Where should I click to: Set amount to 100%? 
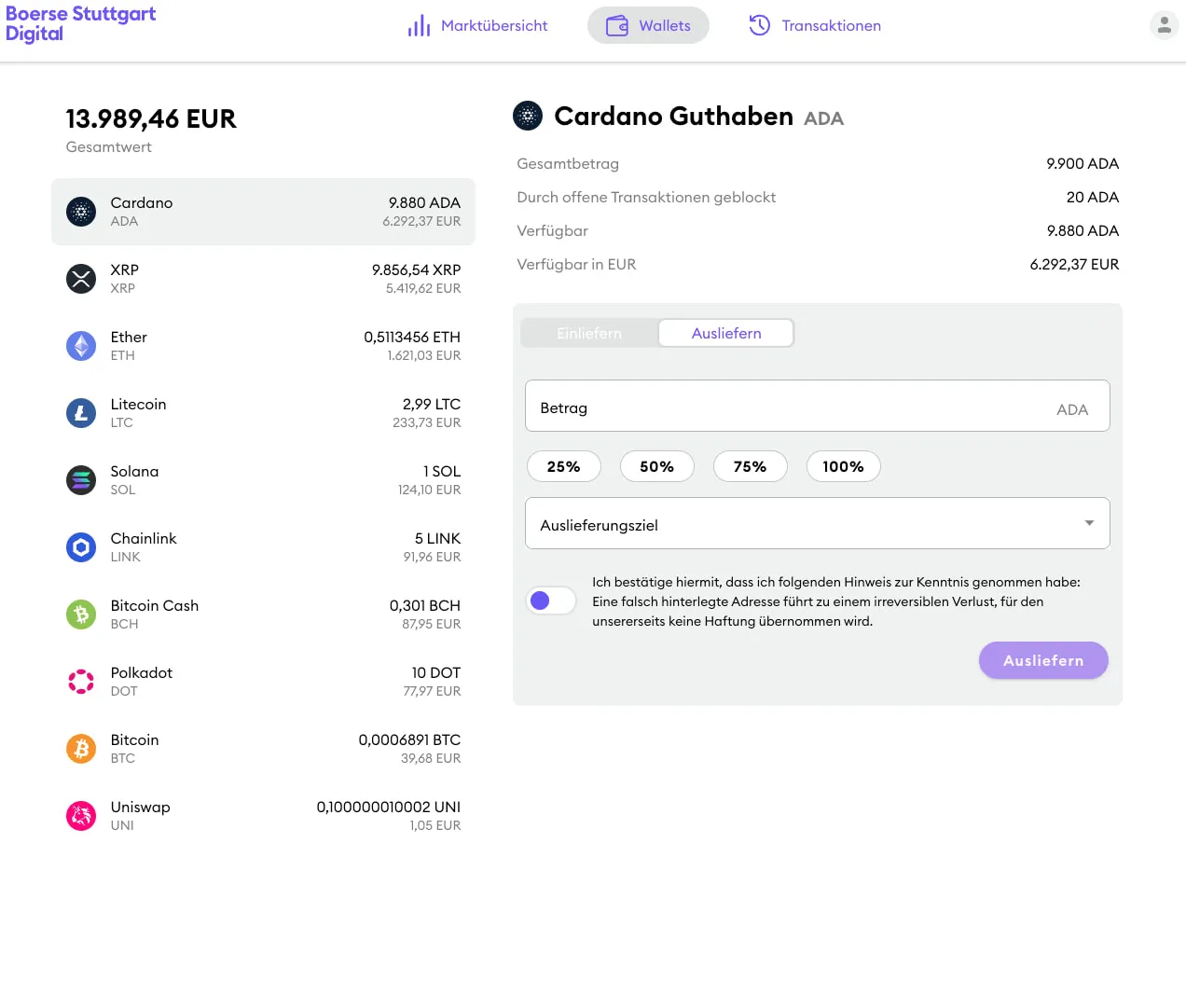[843, 466]
